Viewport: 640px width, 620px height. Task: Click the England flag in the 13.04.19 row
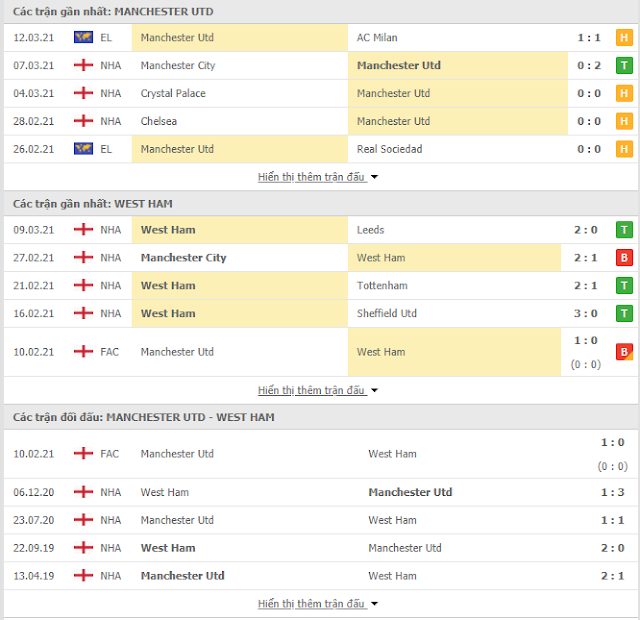(x=83, y=576)
